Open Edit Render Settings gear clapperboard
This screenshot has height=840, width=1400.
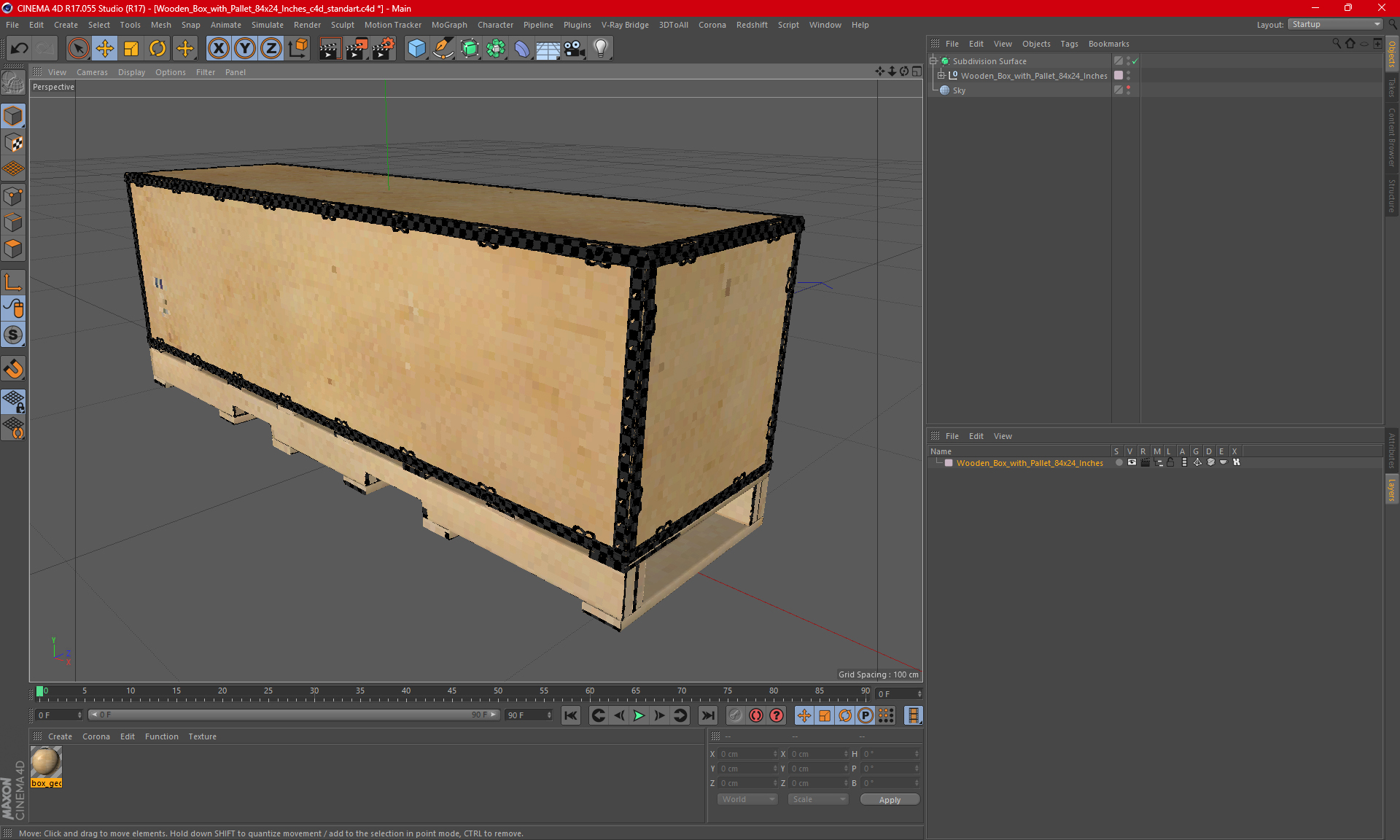pos(384,48)
